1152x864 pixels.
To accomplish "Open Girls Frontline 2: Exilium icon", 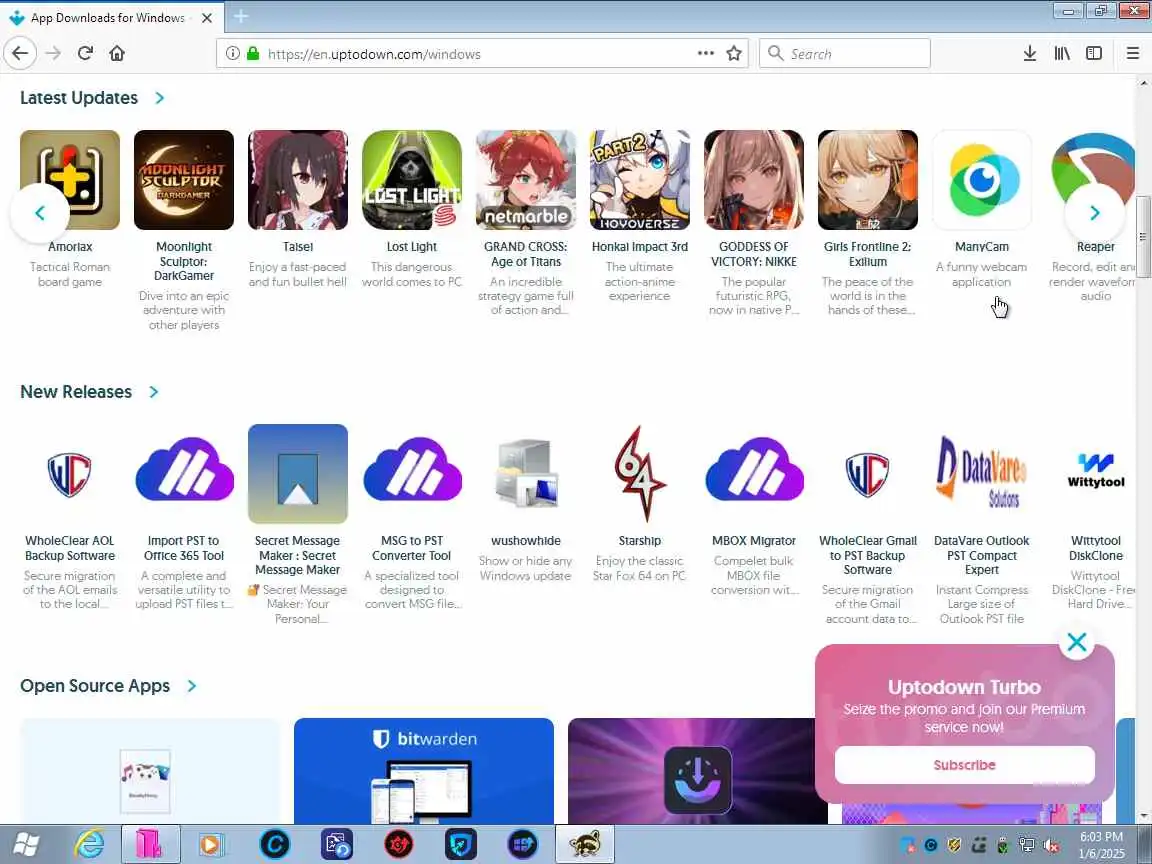I will click(x=868, y=180).
